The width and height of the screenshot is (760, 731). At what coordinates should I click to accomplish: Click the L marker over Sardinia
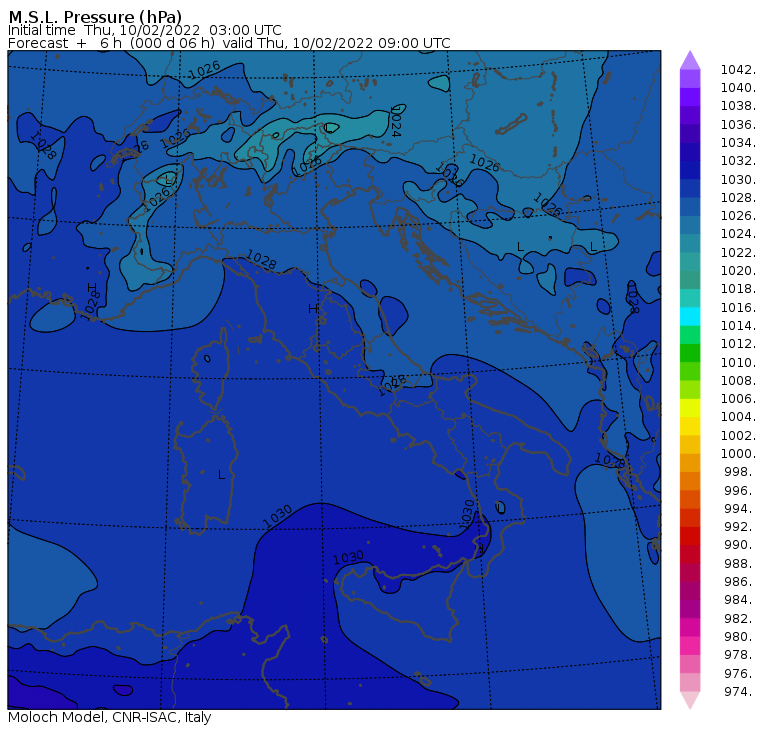[x=221, y=475]
